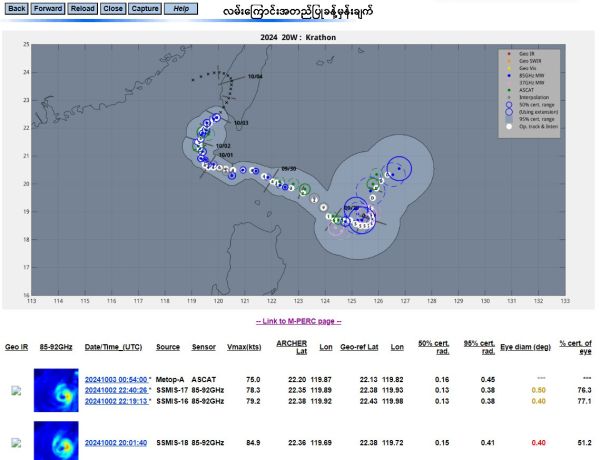
Task: Click the ASCAT green legend entry
Action: (521, 90)
